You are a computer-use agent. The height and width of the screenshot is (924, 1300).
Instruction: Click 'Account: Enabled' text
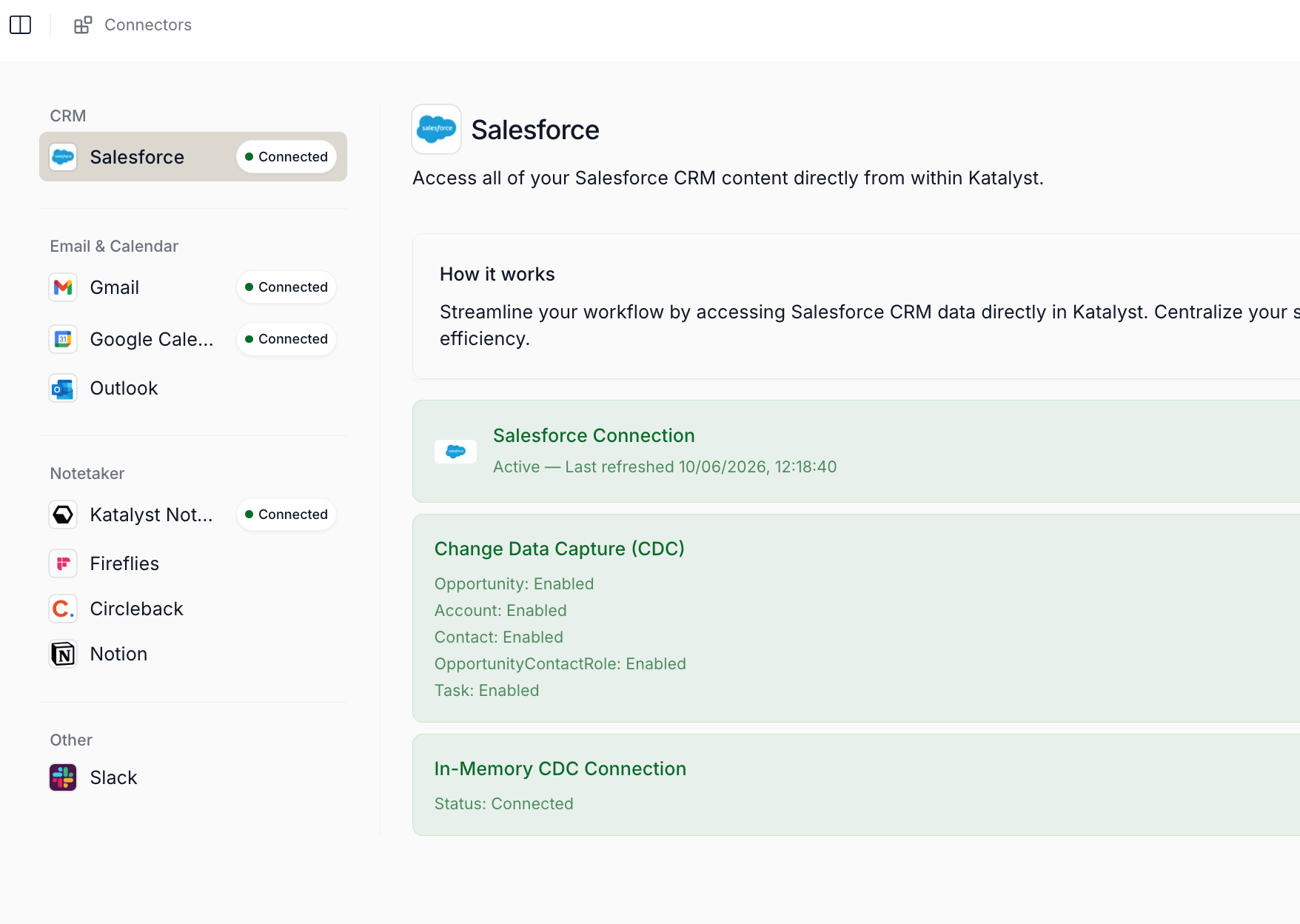click(500, 611)
